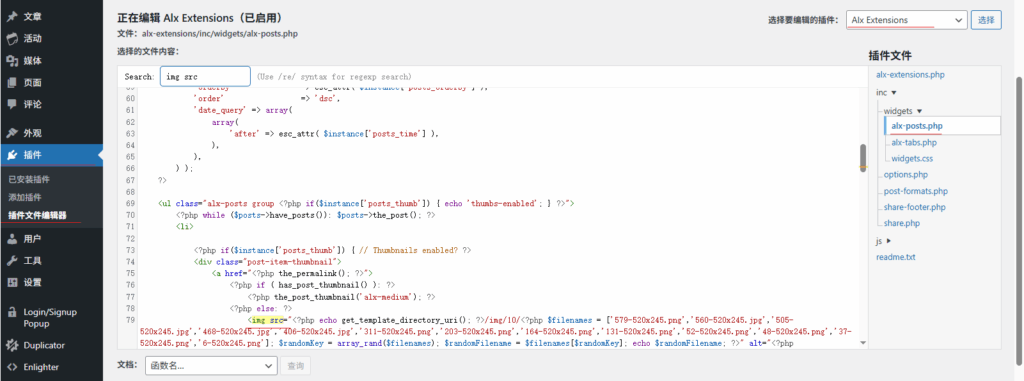Click the code editor scroll-down arrow
The width and height of the screenshot is (1024, 381).
(863, 343)
